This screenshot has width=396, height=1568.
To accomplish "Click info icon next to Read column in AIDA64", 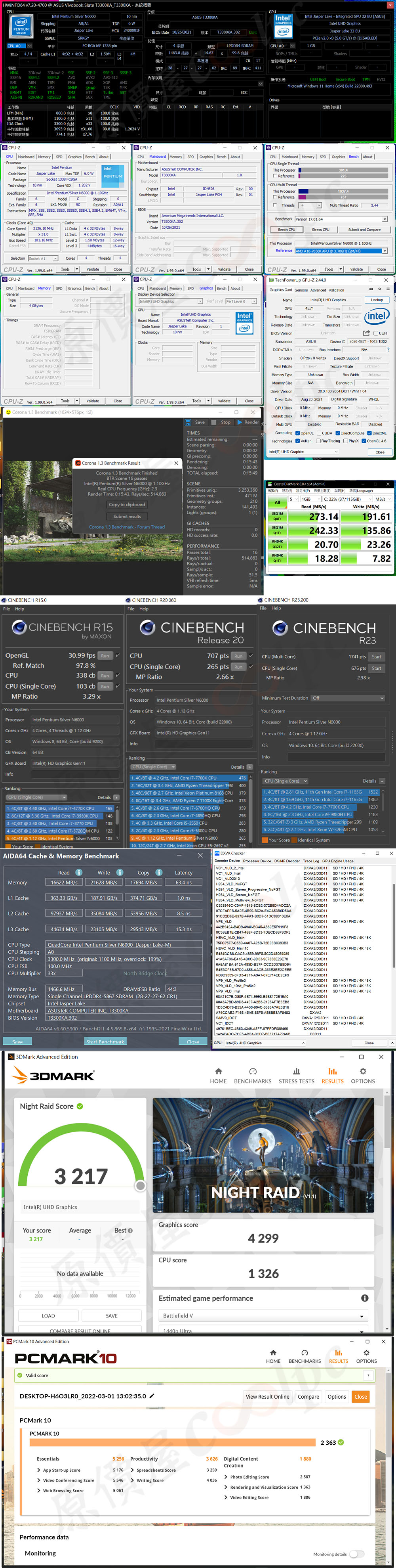I will pos(78,872).
